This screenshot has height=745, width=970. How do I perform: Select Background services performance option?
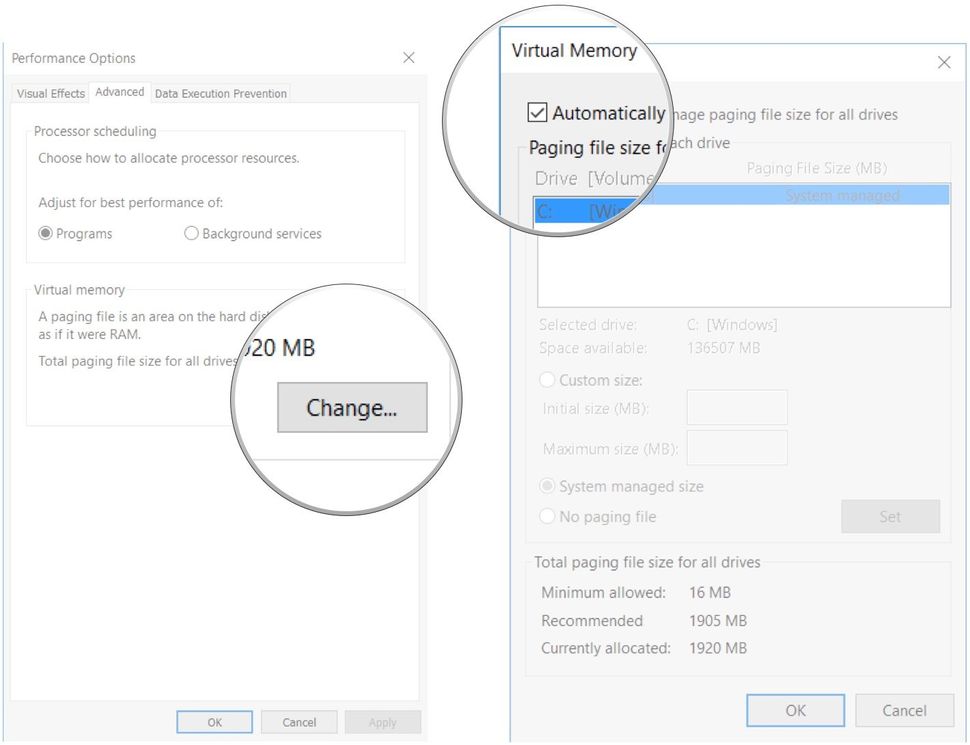pyautogui.click(x=192, y=233)
